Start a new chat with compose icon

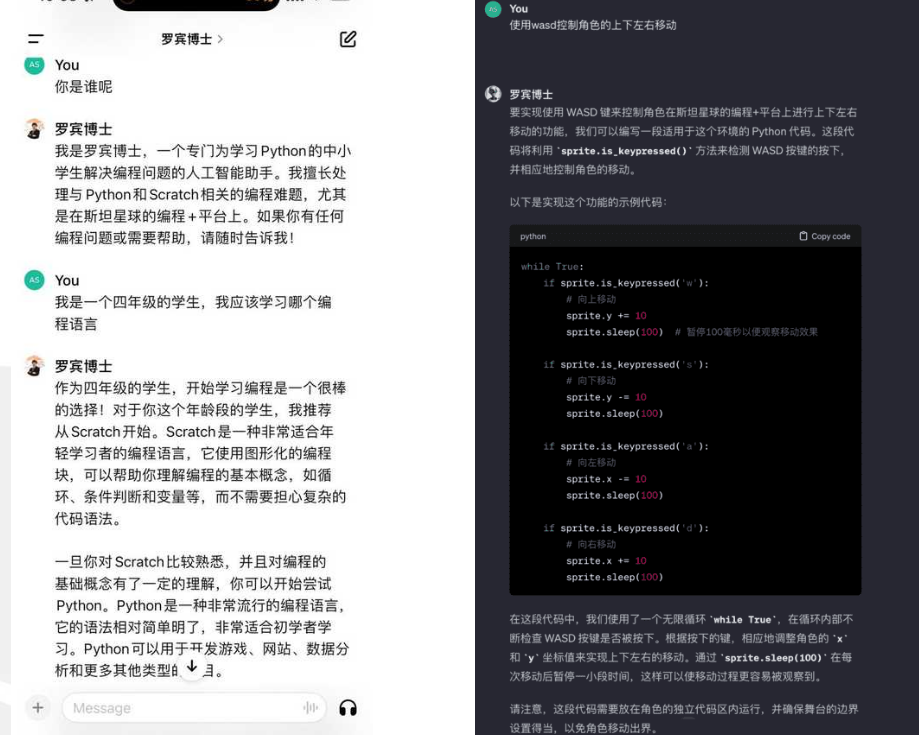click(x=348, y=39)
